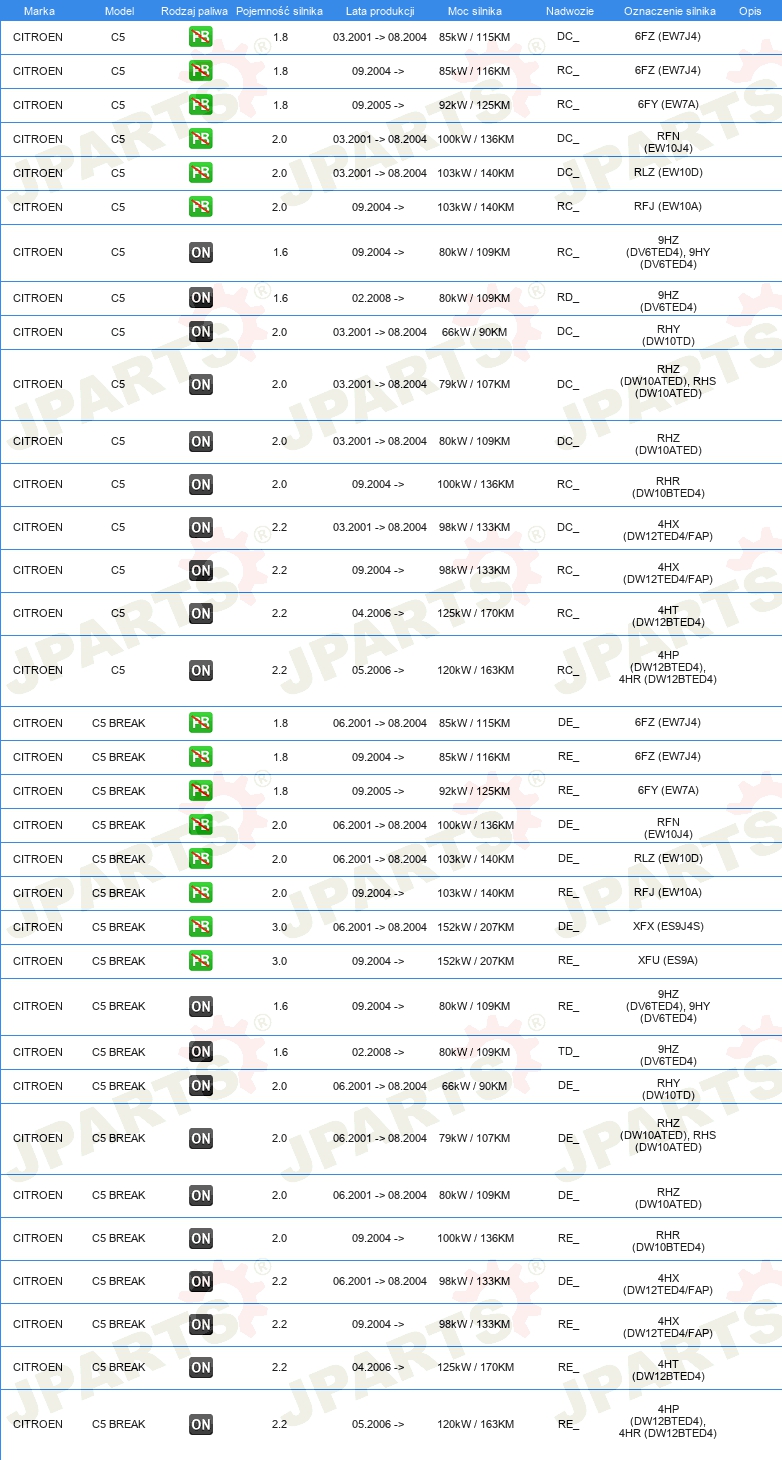Click 92kW / 125KM cell in RE_ row
Viewport: 782px width, 1460px height.
[x=476, y=791]
